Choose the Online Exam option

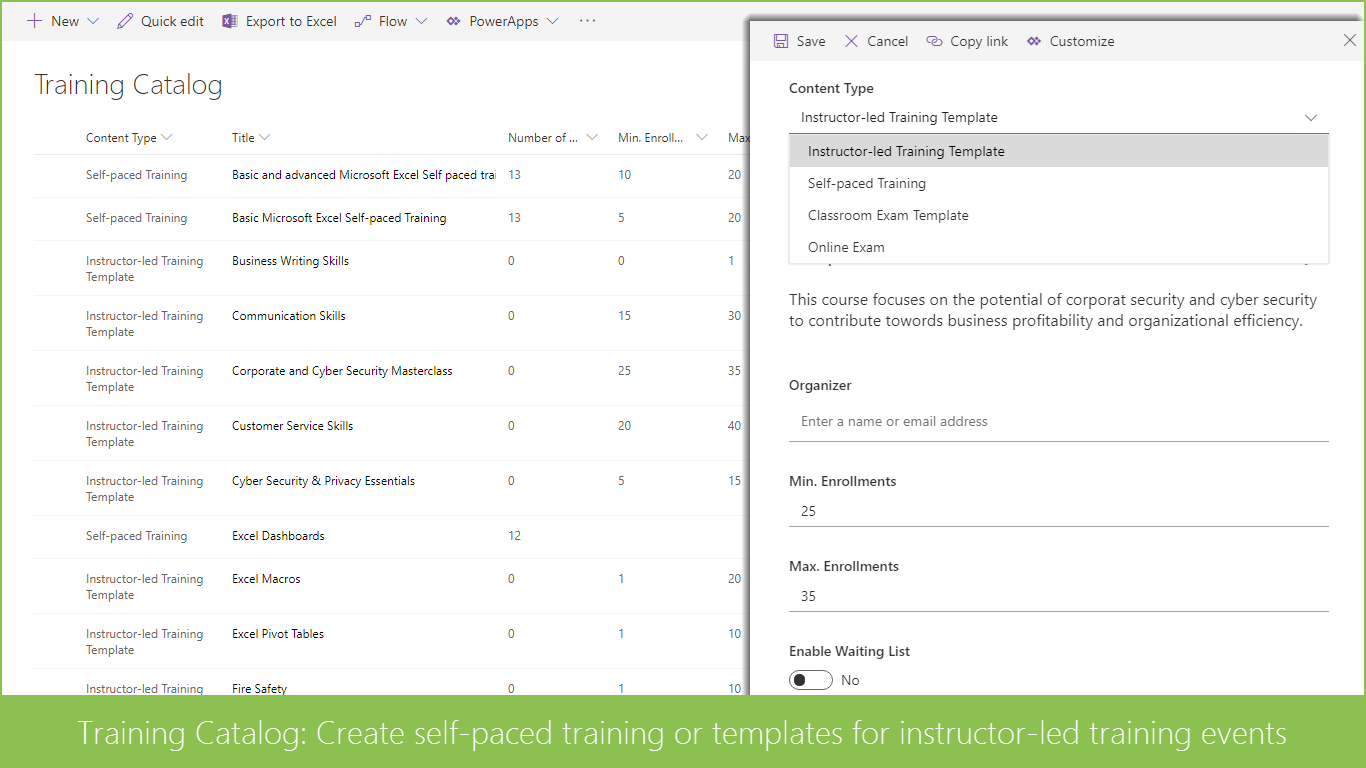coord(846,247)
